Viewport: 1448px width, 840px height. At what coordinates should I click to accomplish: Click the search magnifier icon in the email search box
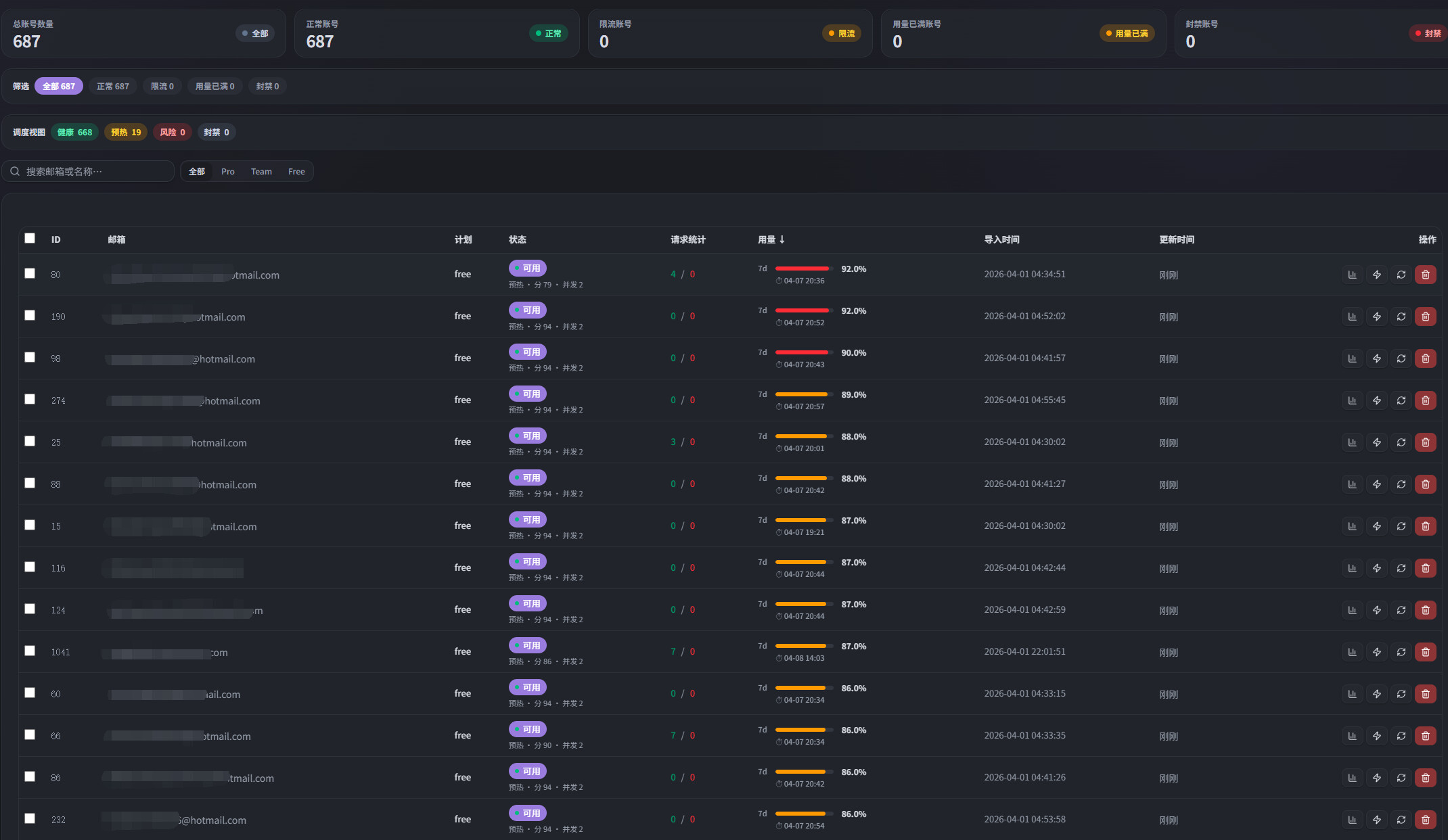15,171
